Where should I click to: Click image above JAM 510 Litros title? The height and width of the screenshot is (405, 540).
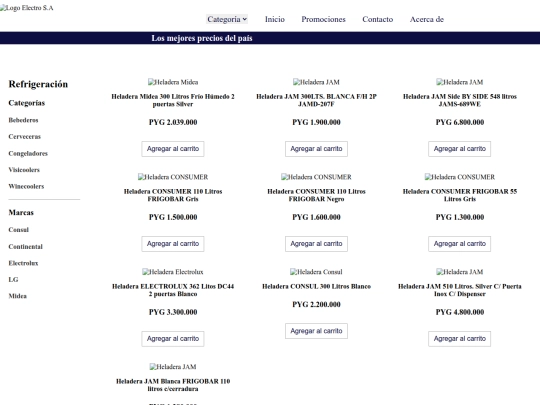point(460,272)
